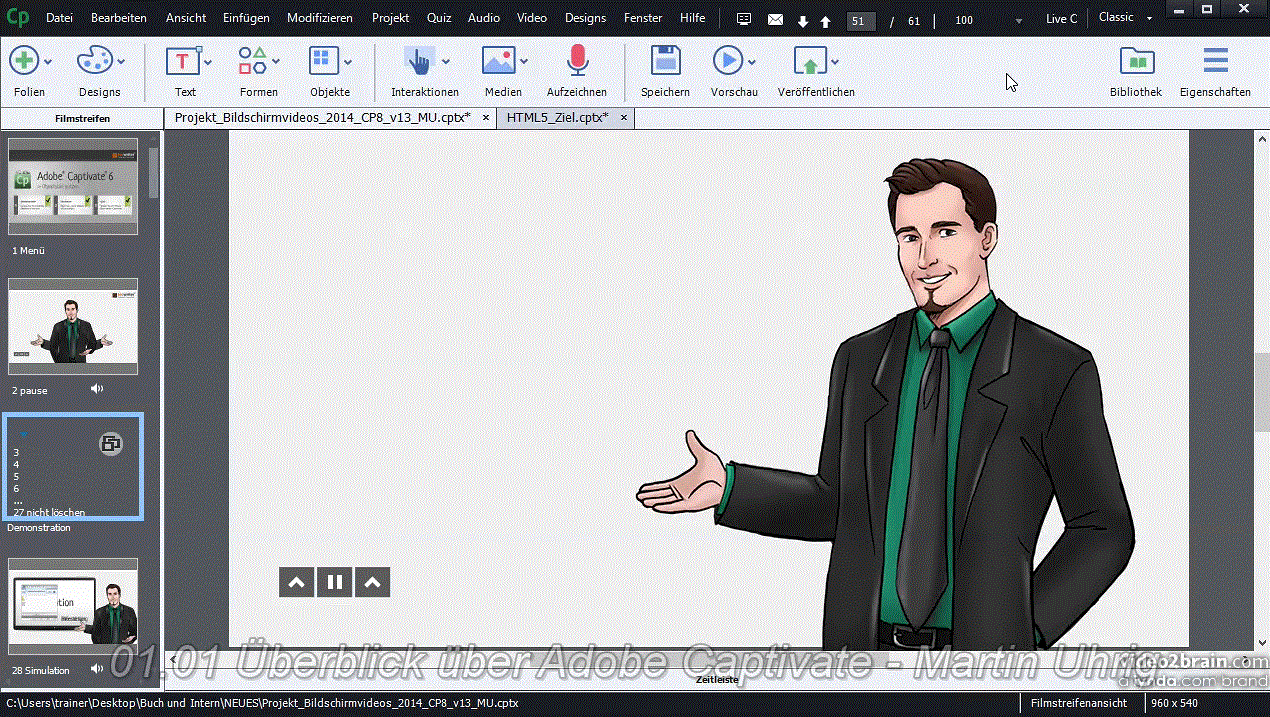The image size is (1270, 717).
Task: Expand the Zeitleiste timeline bar
Action: click(717, 680)
